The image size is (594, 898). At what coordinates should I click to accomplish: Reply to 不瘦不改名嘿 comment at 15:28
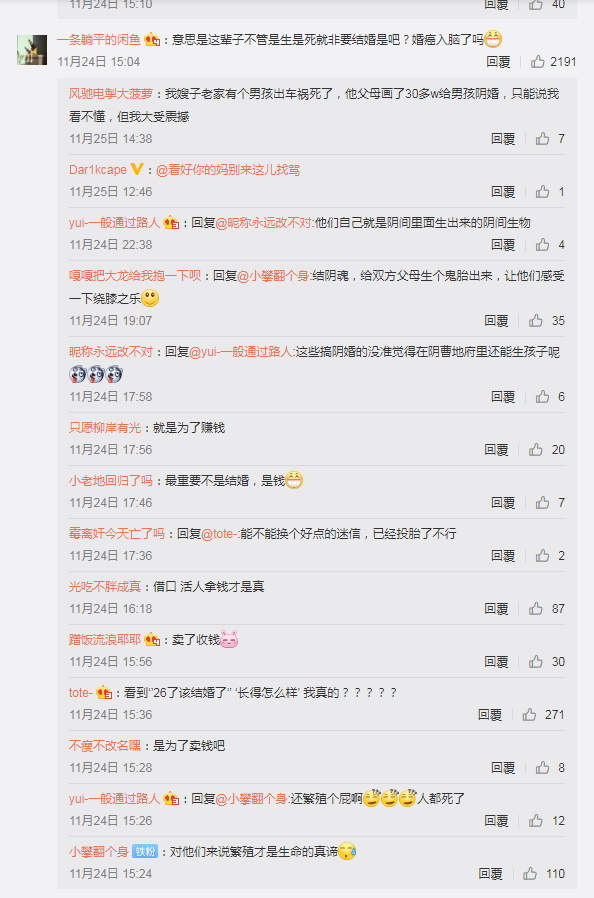pos(502,767)
